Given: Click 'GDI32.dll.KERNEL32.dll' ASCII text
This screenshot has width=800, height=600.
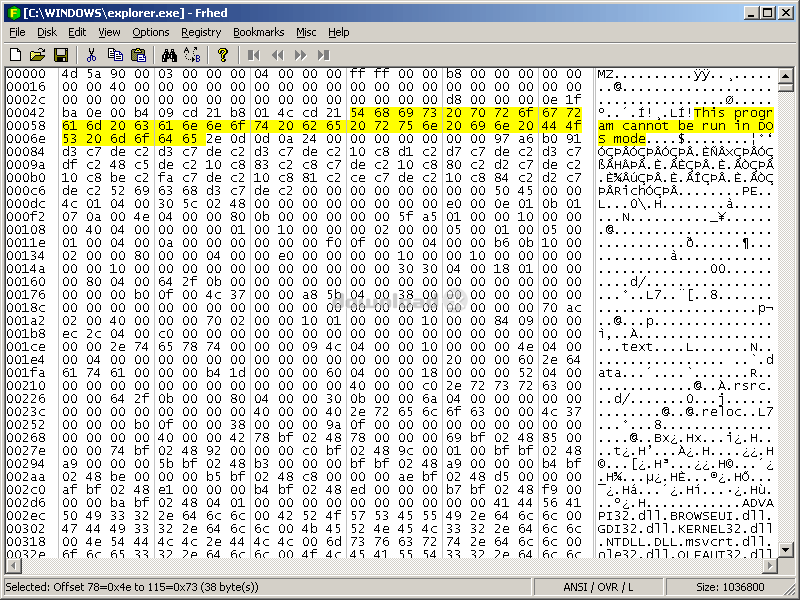Looking at the screenshot, I should click(686, 529).
